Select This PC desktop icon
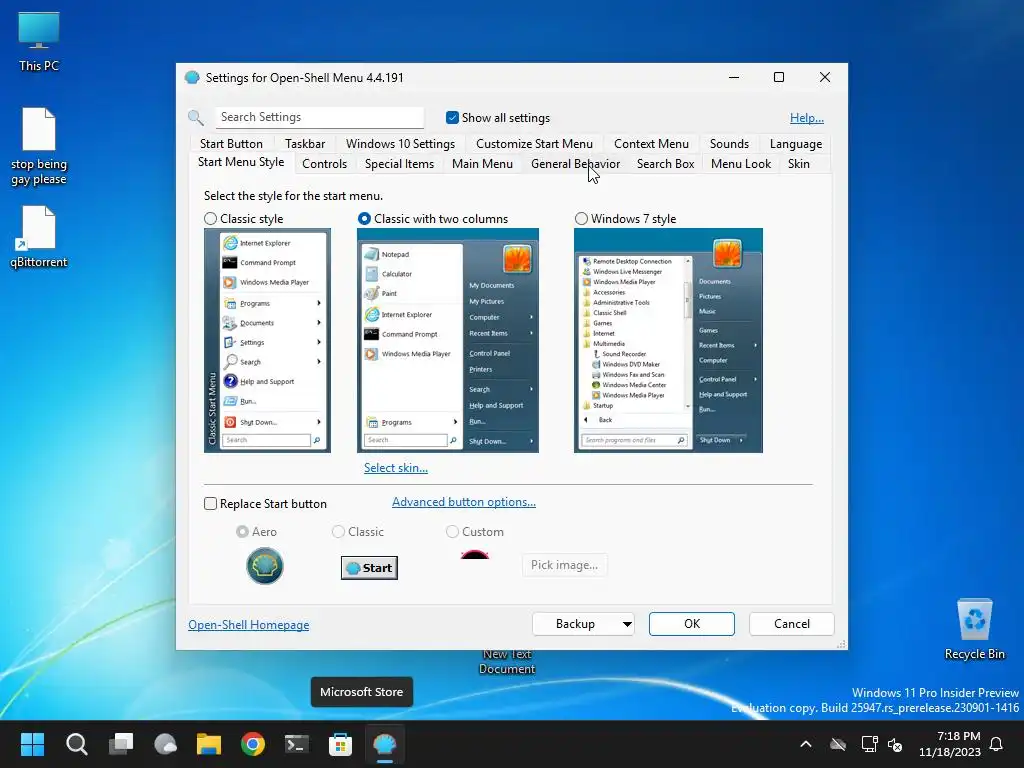The height and width of the screenshot is (768, 1024). (x=39, y=42)
